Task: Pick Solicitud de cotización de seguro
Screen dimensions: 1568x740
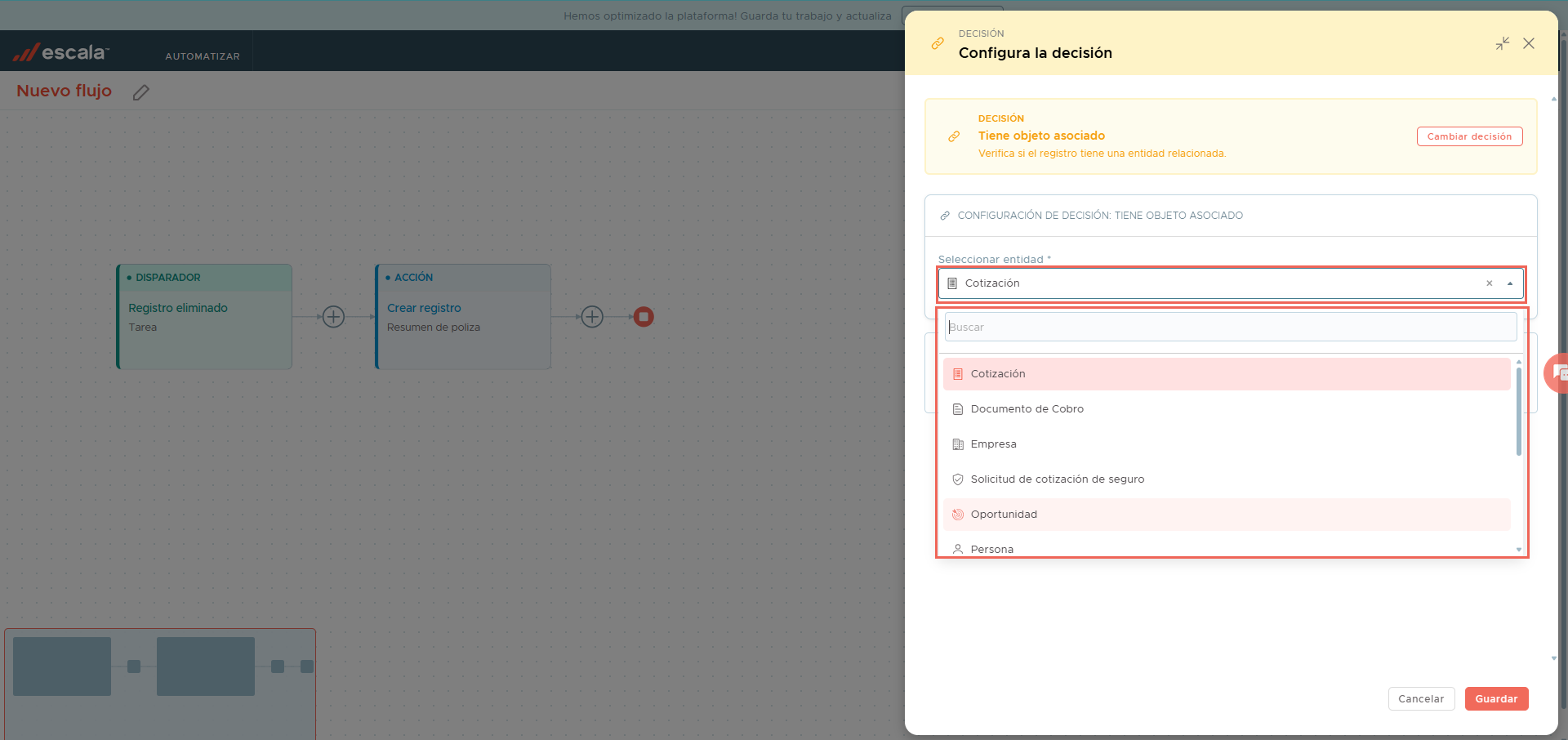Action: click(x=1227, y=479)
